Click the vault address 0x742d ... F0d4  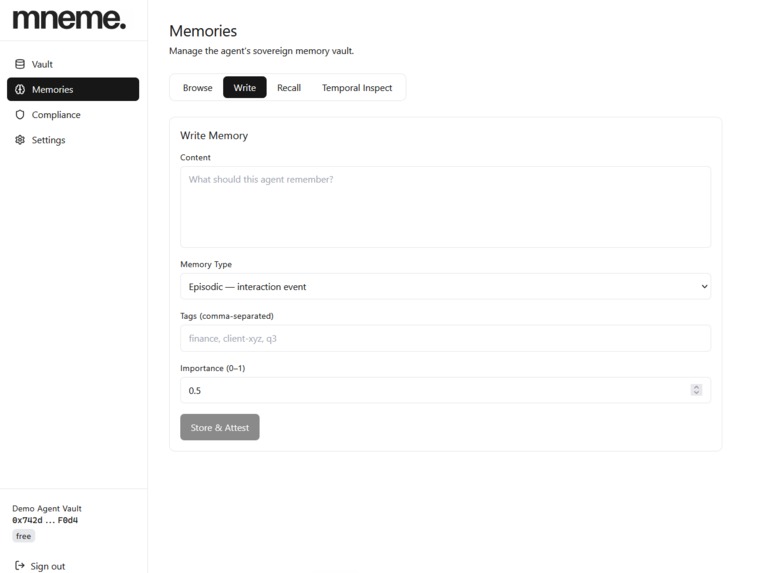coord(45,520)
